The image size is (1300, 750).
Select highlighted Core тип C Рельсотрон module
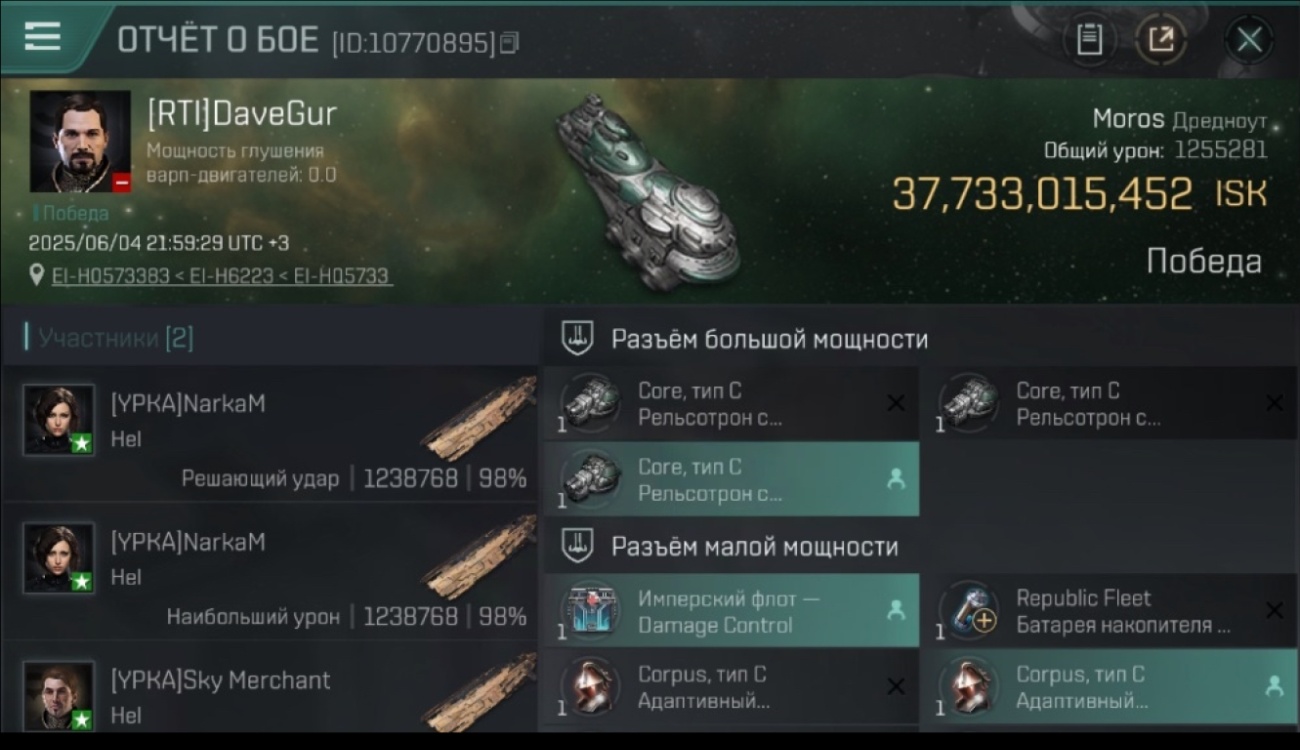731,479
